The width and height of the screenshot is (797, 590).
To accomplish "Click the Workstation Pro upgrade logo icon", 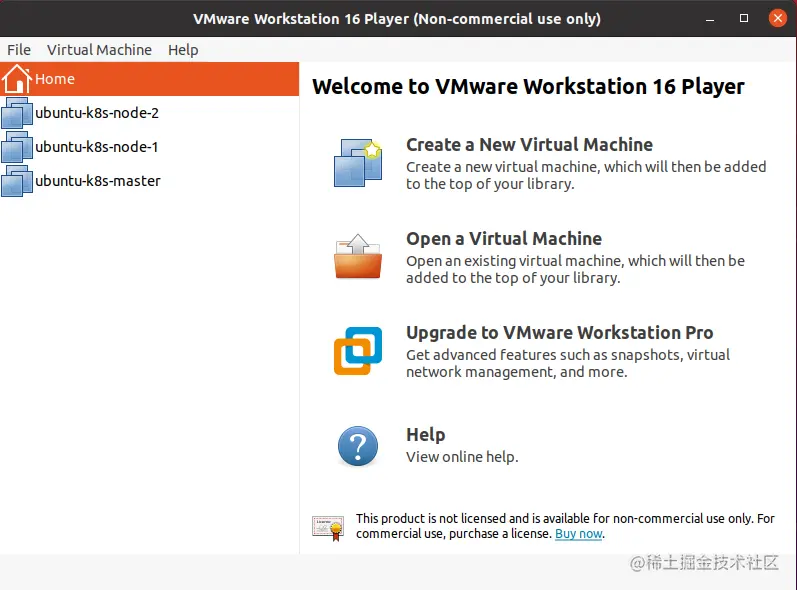I will (x=358, y=351).
